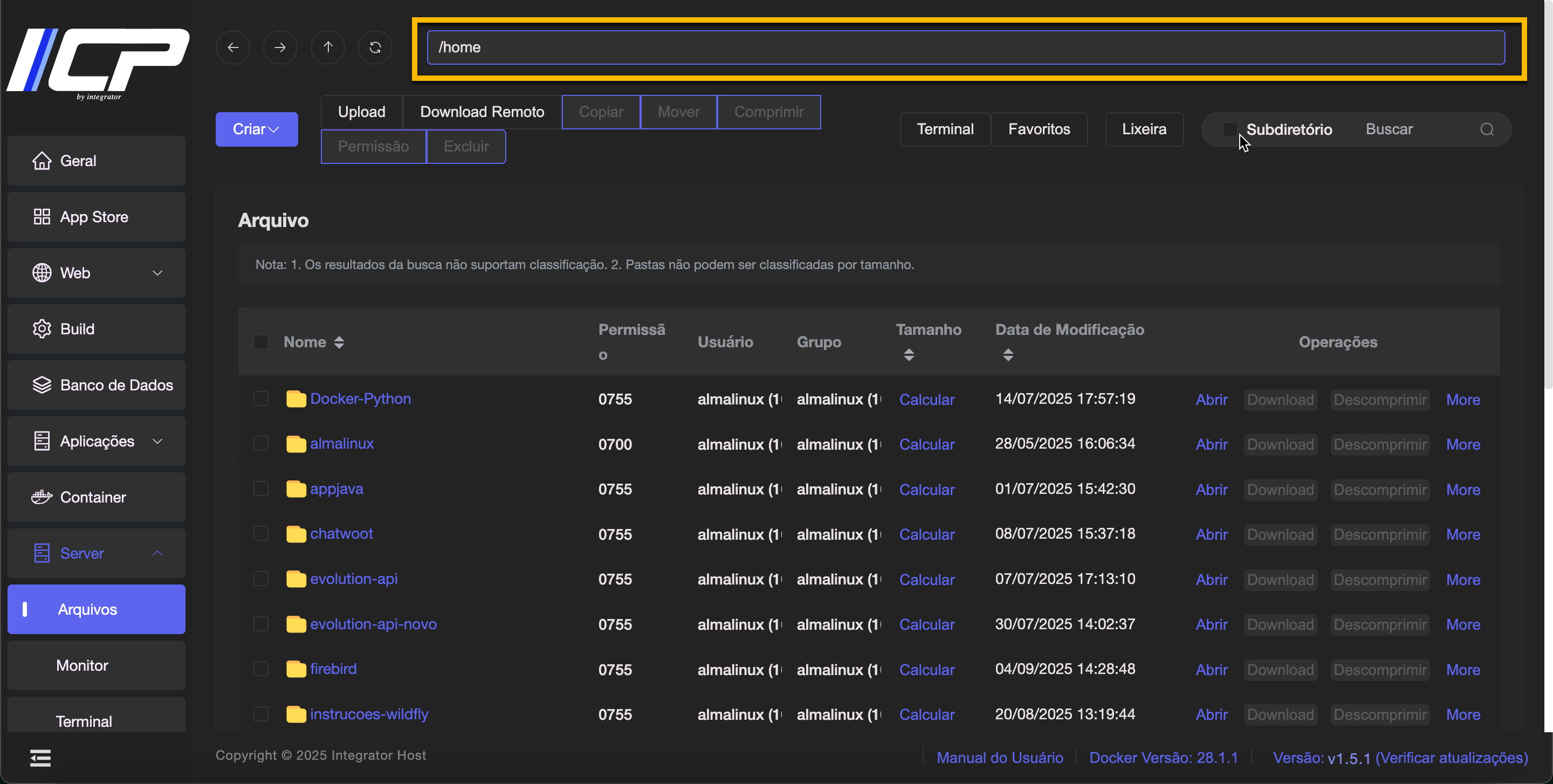Screen dimensions: 1553x784
Task: Sort files by Nome arrows
Action: [339, 342]
